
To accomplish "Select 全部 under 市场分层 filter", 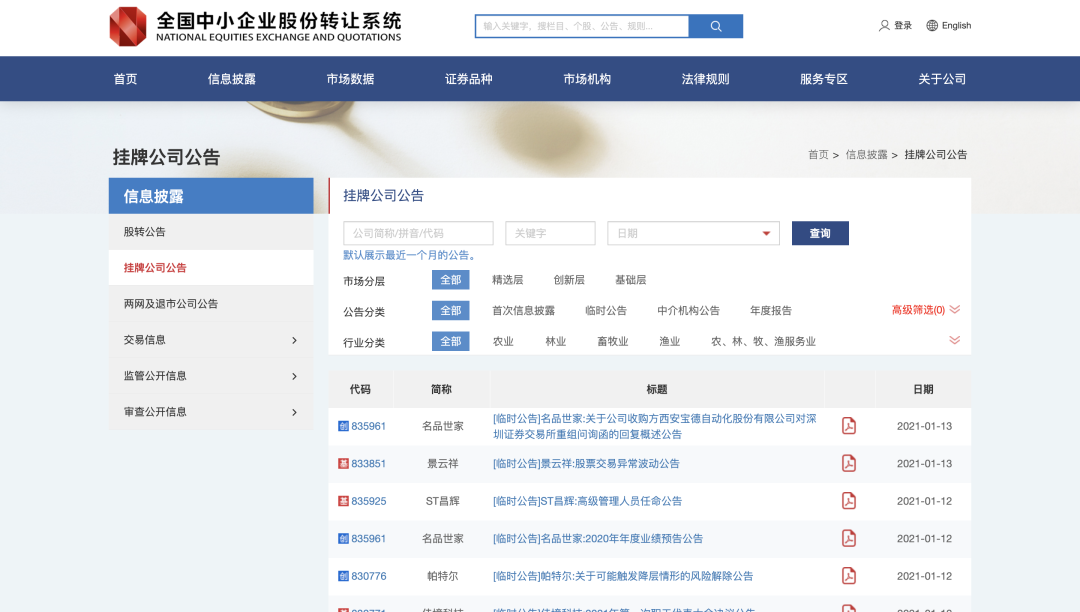I will tap(450, 280).
